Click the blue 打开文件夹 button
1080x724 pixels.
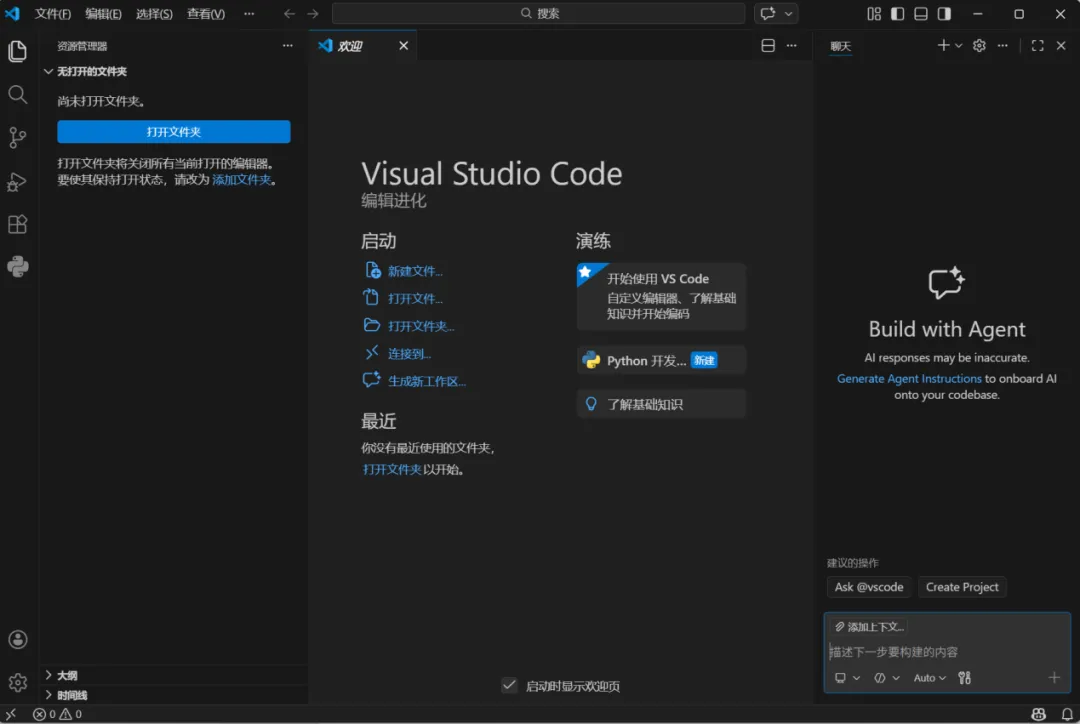(174, 132)
